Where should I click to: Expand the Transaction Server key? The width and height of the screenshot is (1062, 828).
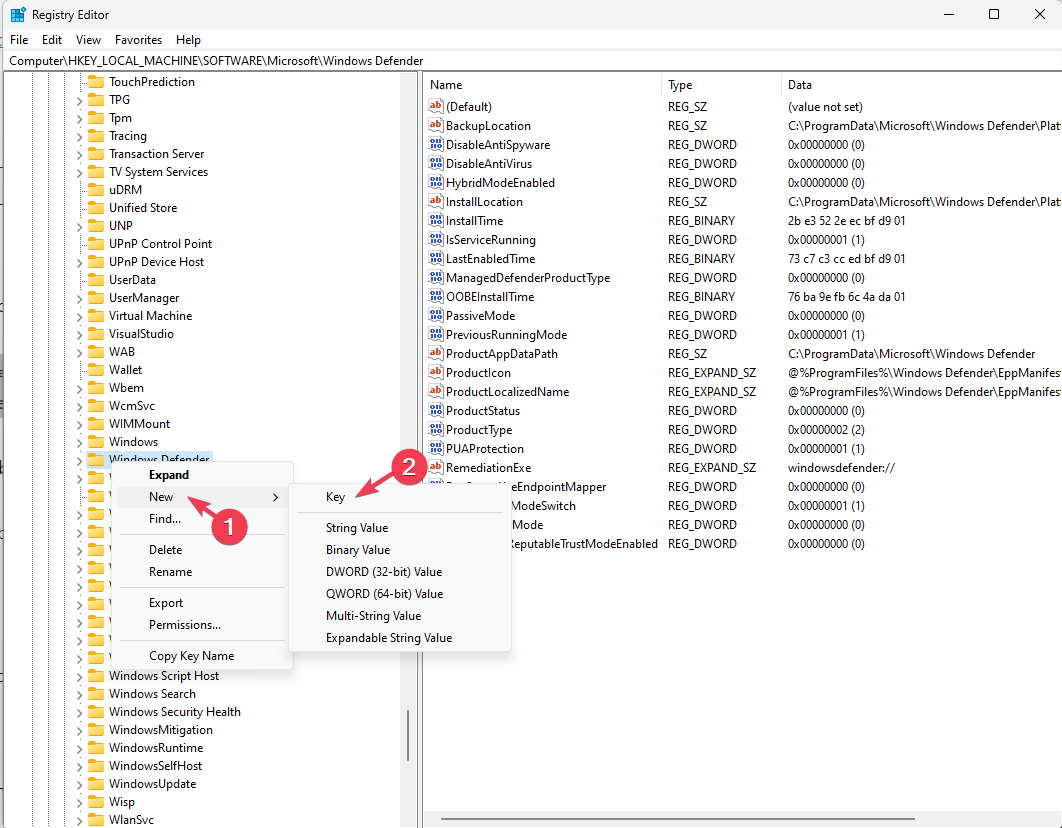tap(79, 154)
